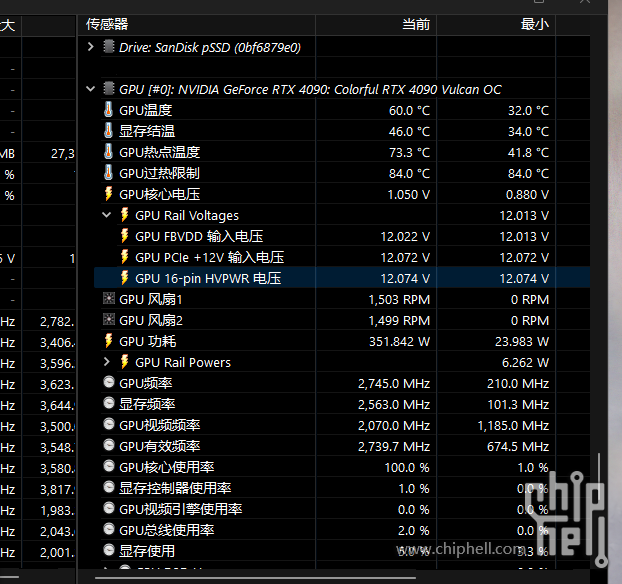
Task: Click clock icon beside 显存频率
Action: click(x=109, y=403)
